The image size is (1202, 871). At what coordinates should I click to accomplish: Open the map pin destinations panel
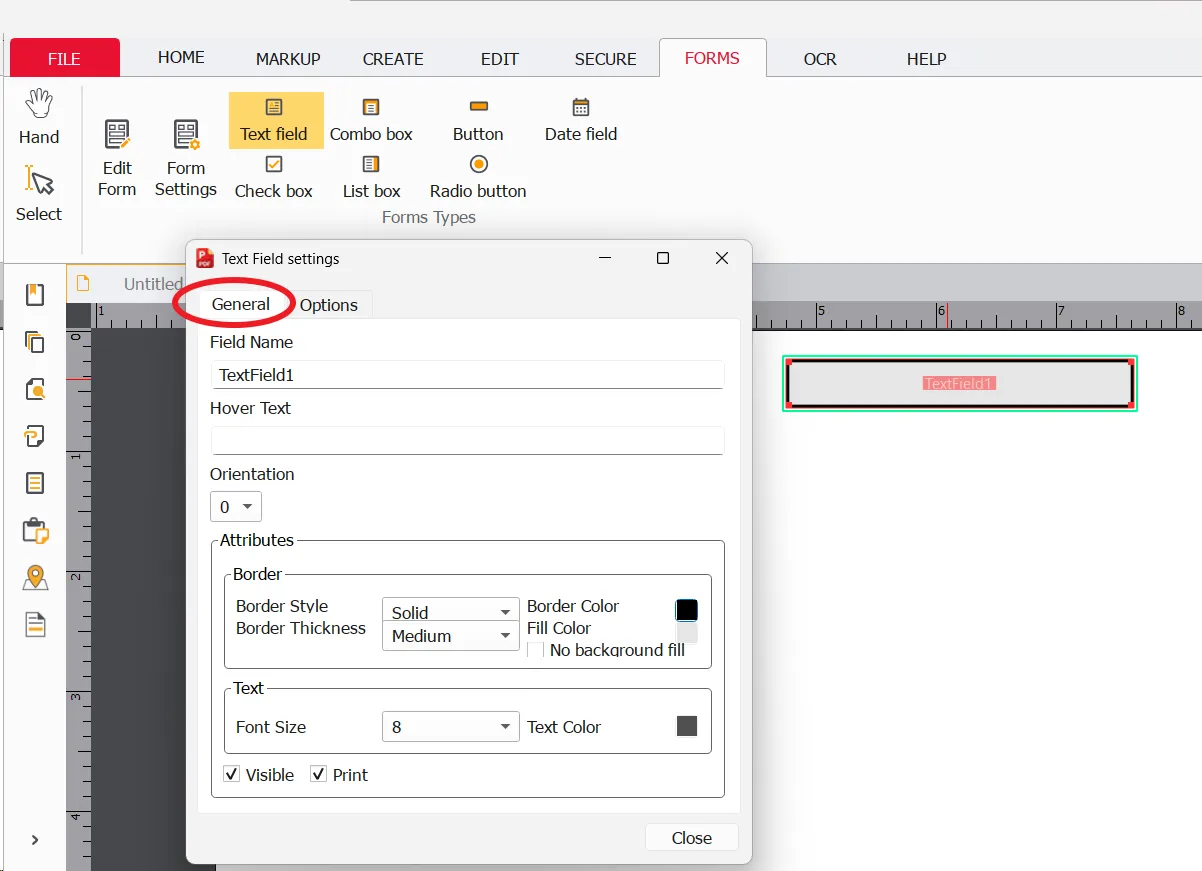pyautogui.click(x=35, y=578)
